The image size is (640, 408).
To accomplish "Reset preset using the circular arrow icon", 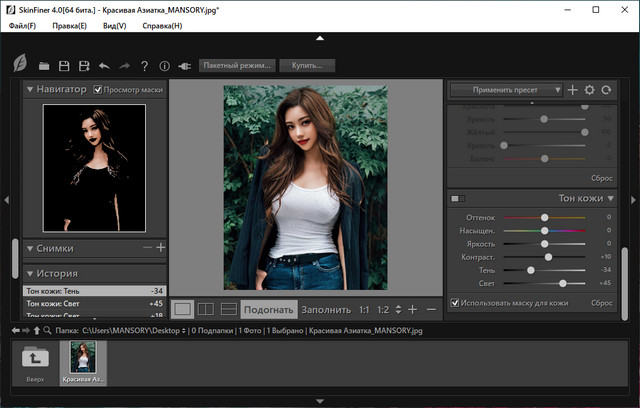I will (x=606, y=90).
